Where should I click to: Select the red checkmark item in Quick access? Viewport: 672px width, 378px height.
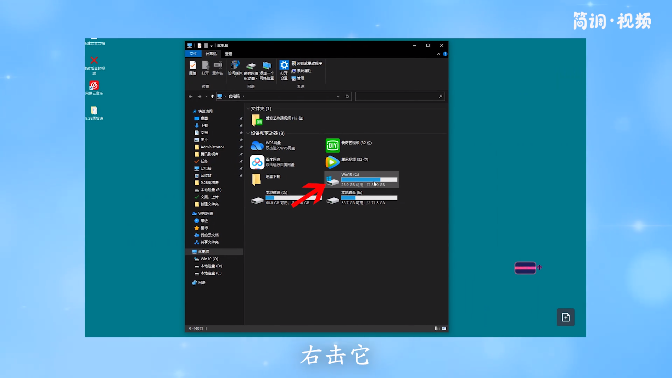[x=201, y=161]
